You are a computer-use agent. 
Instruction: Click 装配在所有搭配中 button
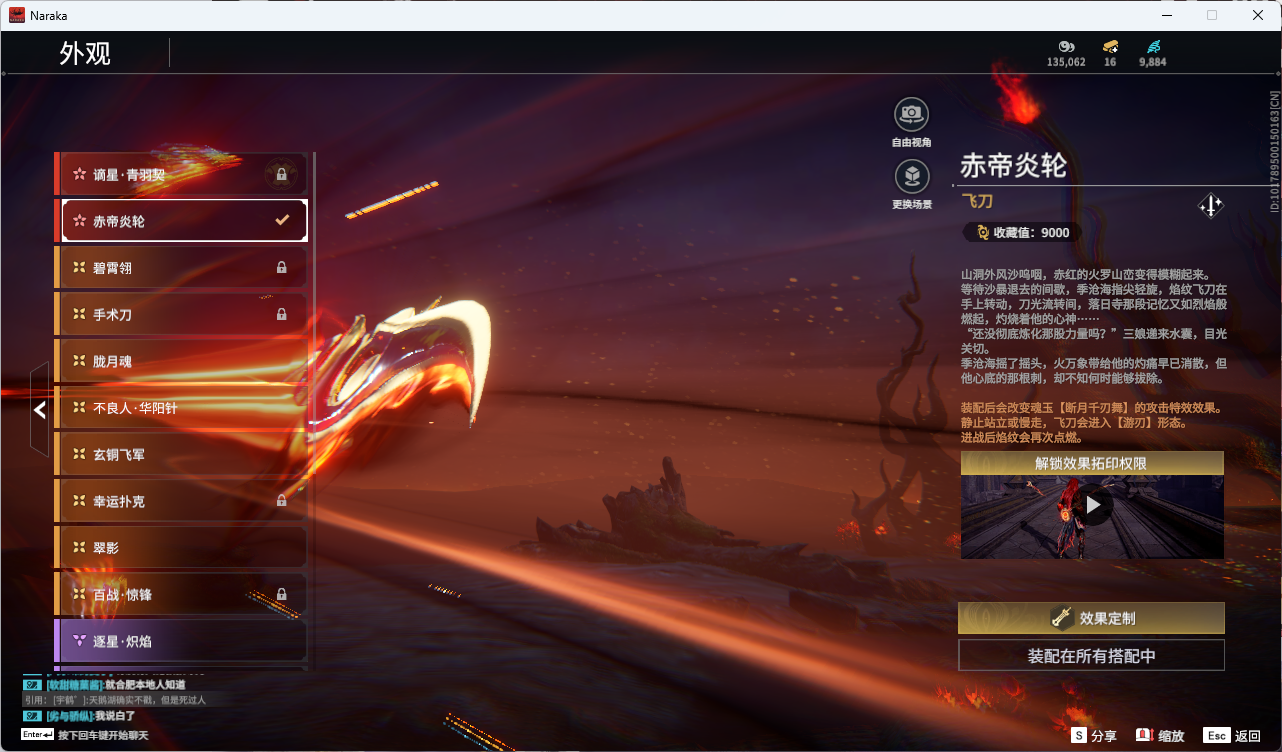click(x=1091, y=656)
